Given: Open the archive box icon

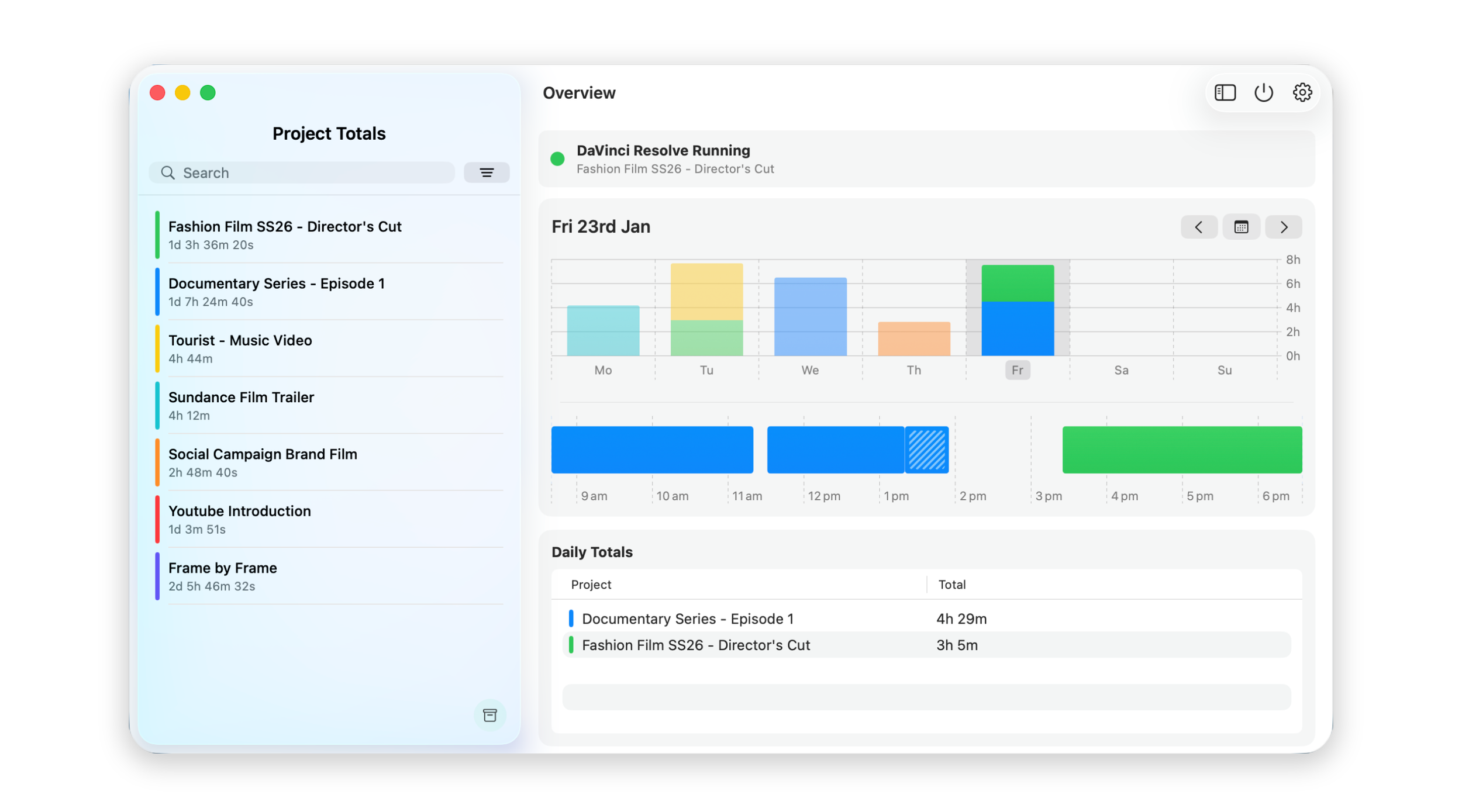Looking at the screenshot, I should (x=489, y=715).
